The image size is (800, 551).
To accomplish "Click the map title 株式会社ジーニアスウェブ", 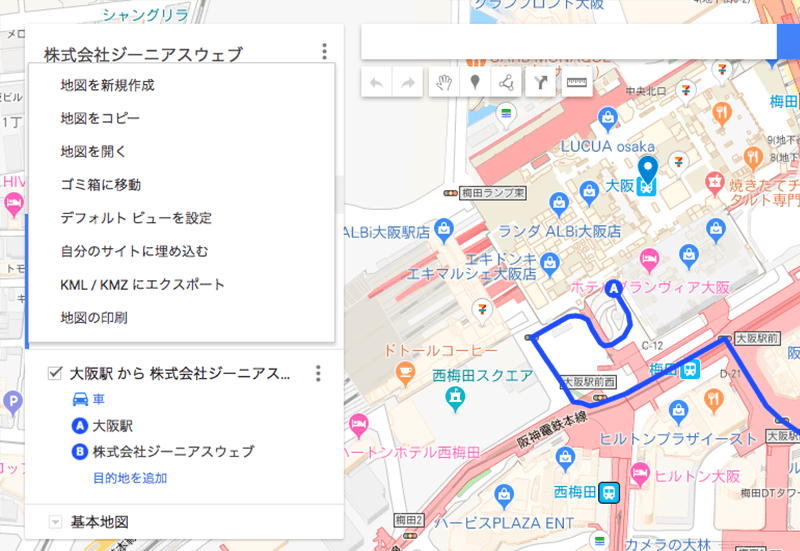I will point(143,54).
